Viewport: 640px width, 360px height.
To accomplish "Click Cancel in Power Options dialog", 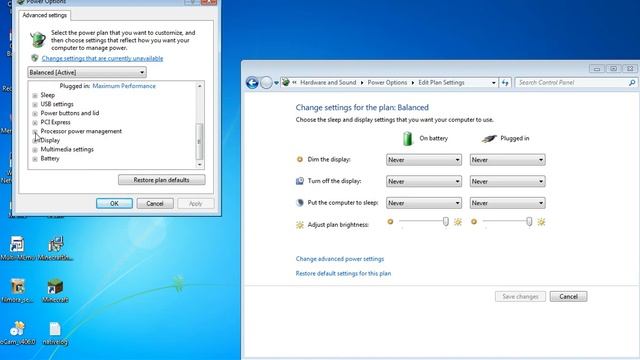I will pos(155,203).
